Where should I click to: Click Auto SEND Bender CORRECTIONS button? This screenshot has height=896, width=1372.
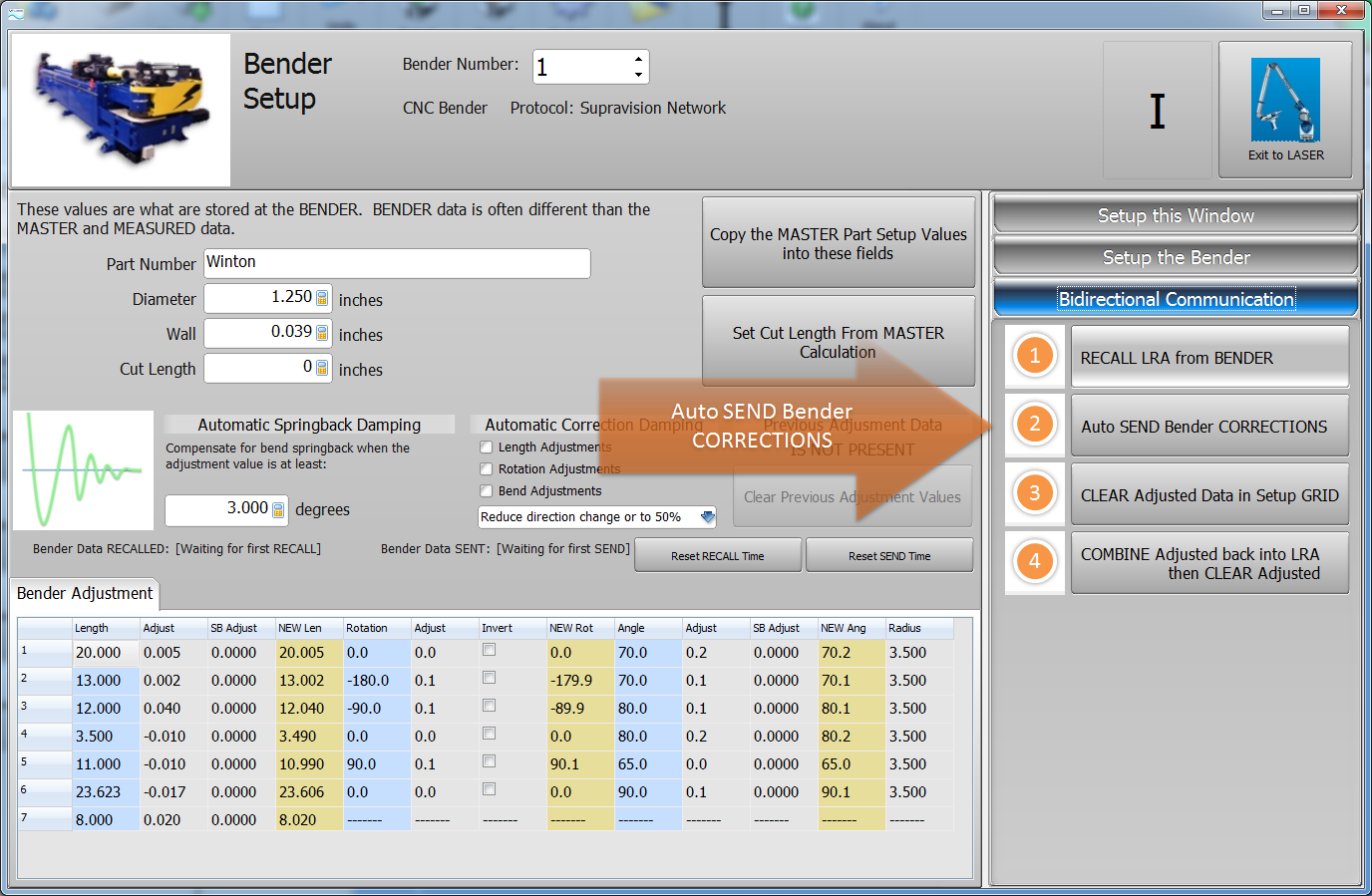click(1209, 426)
